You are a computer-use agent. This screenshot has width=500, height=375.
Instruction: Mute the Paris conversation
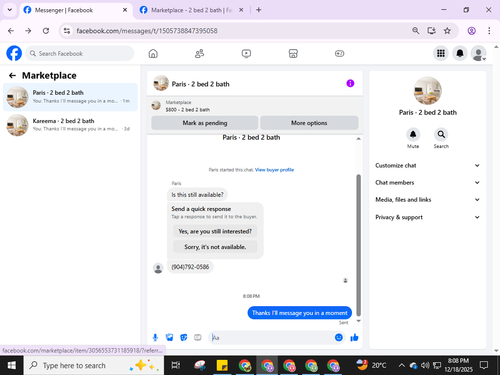click(413, 135)
